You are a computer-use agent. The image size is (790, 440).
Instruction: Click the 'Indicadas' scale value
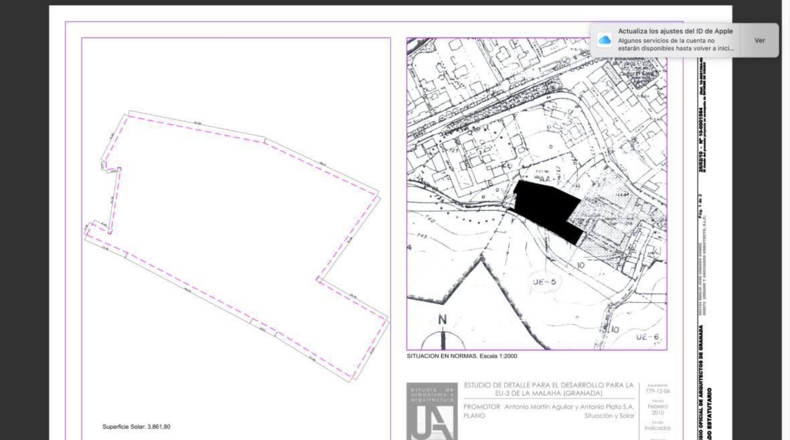(x=657, y=428)
